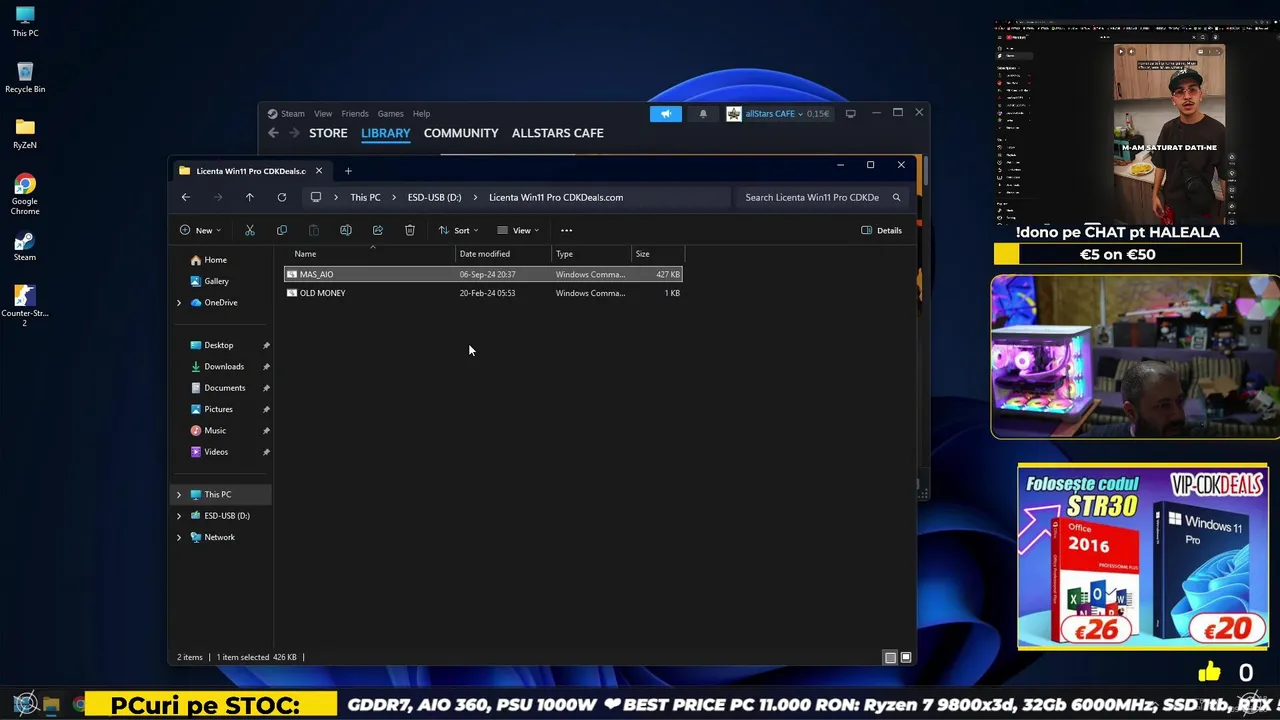
Task: Open the See more ellipsis menu in Explorer
Action: (566, 230)
